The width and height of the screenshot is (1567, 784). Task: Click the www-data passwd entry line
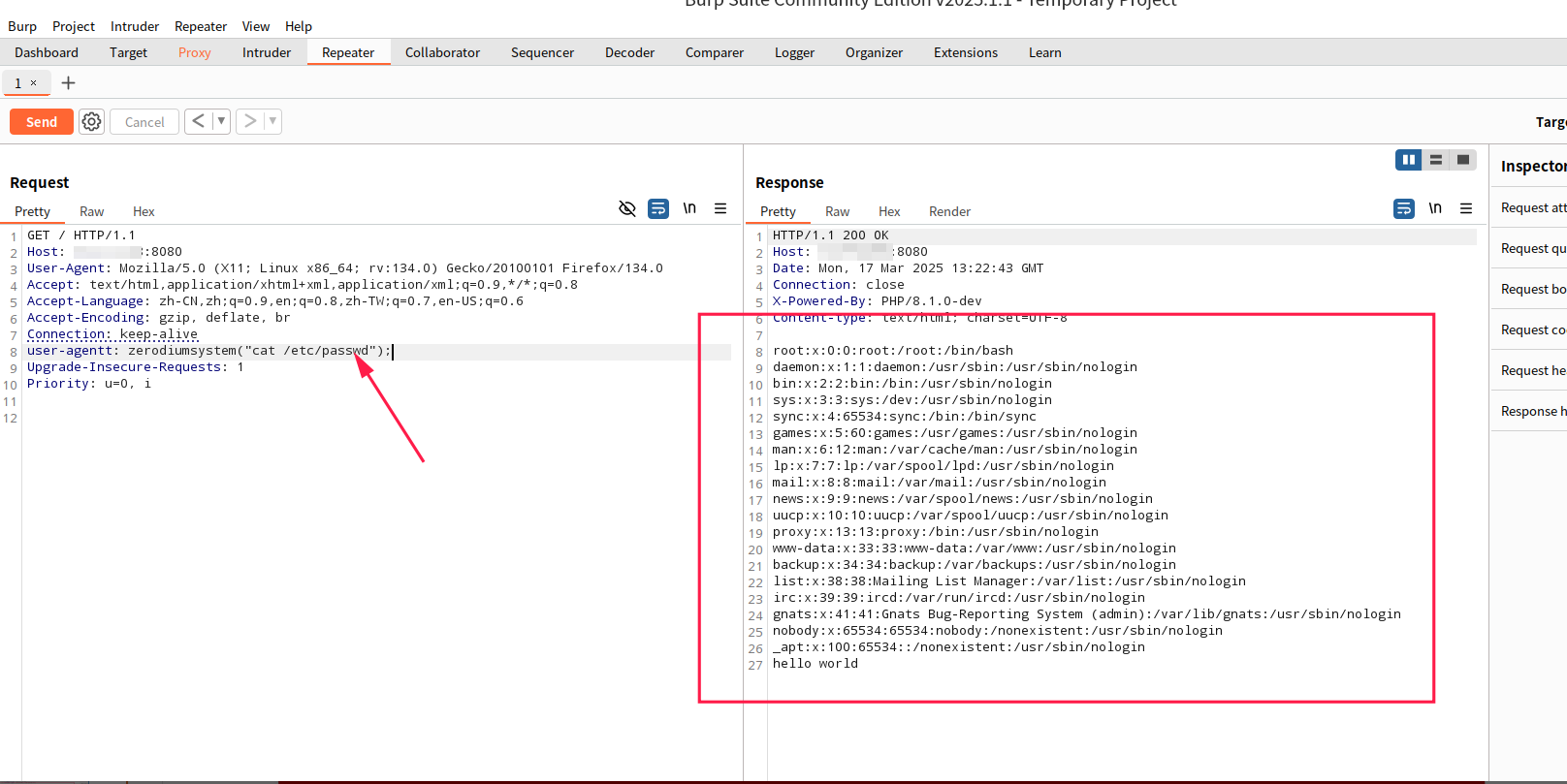point(975,549)
